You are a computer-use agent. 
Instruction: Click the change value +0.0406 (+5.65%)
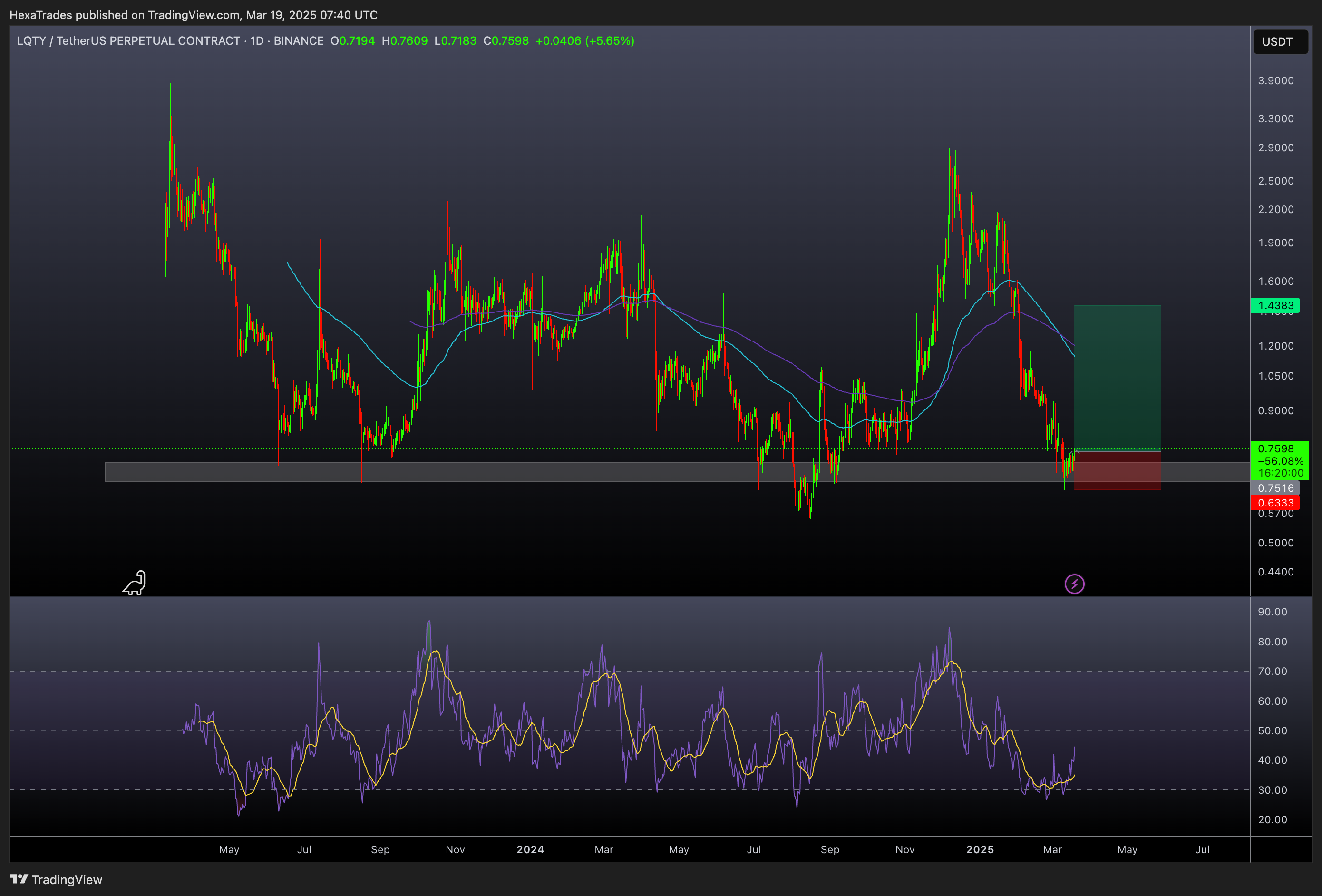pos(585,41)
